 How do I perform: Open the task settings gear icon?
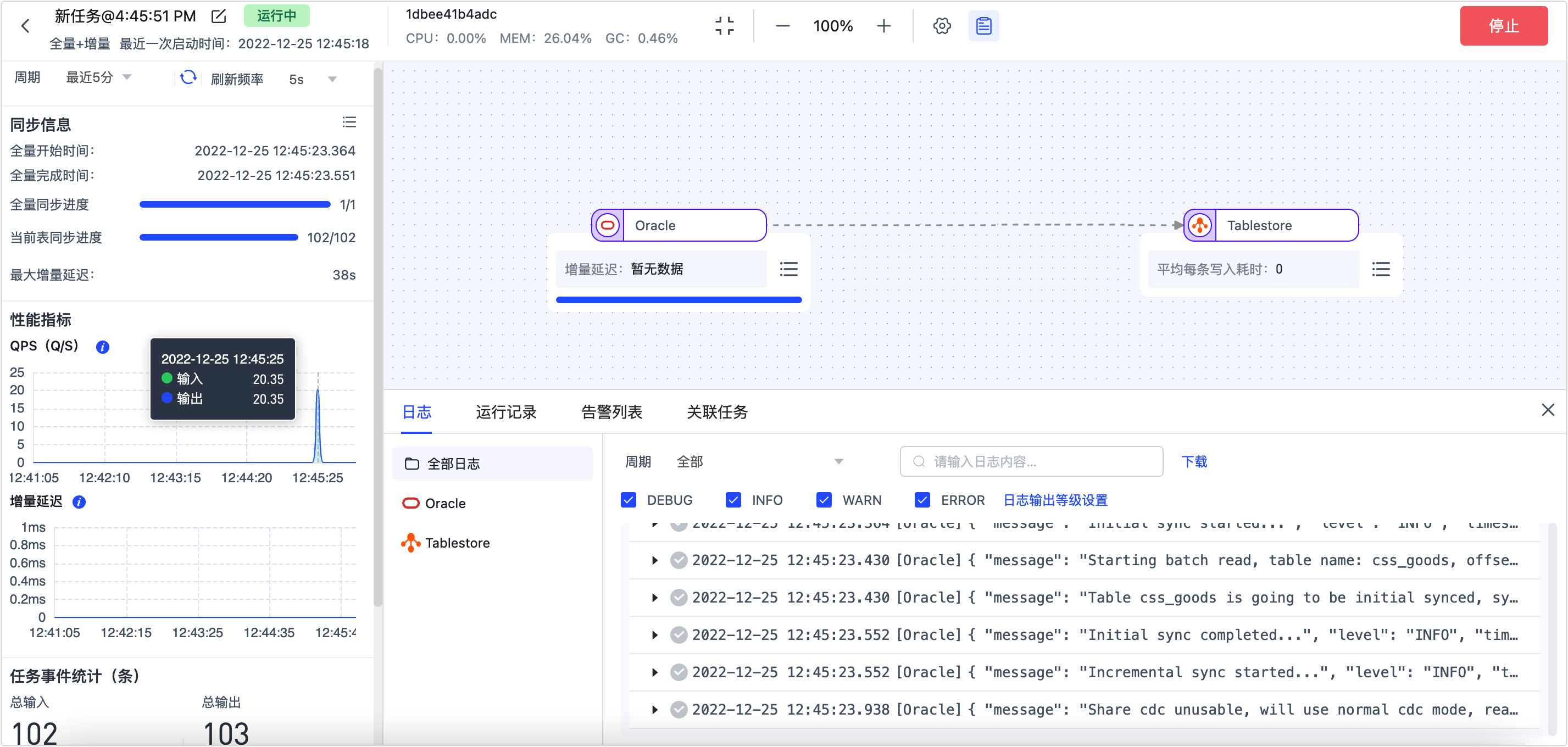pyautogui.click(x=941, y=26)
